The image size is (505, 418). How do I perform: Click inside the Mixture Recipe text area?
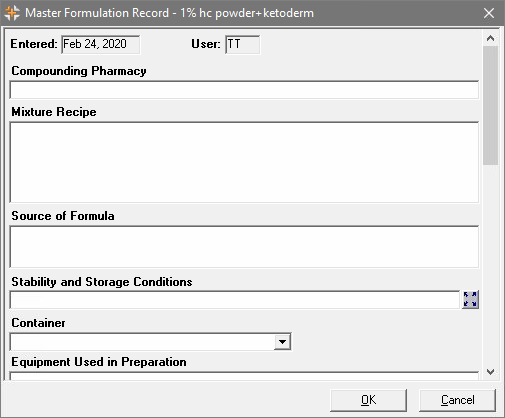point(244,162)
